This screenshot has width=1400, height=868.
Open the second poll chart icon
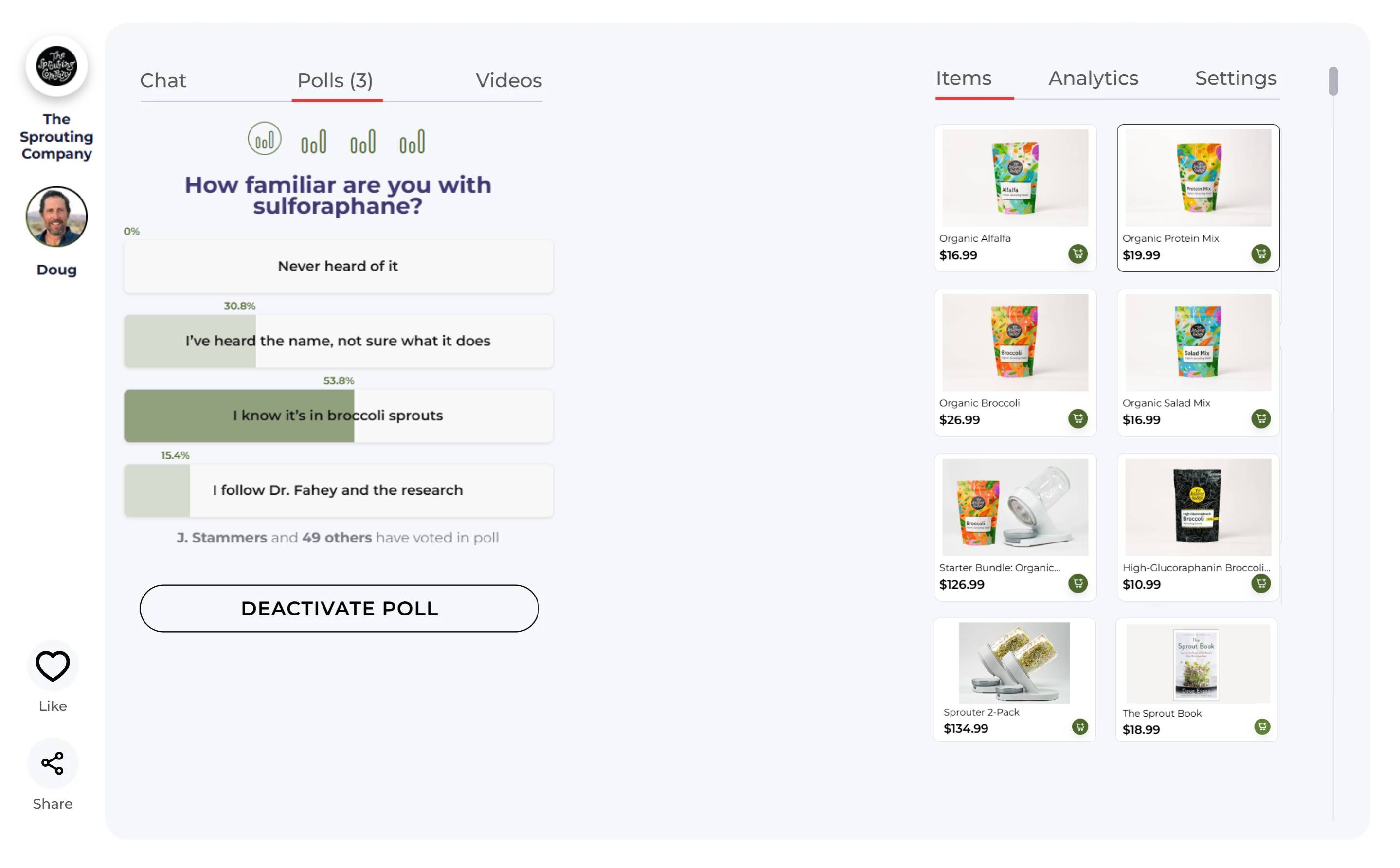[314, 141]
